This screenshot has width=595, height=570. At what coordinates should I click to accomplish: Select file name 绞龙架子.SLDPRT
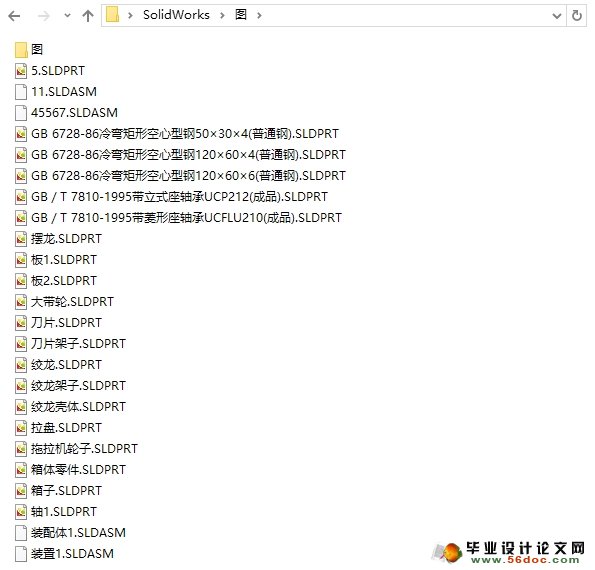coord(79,386)
